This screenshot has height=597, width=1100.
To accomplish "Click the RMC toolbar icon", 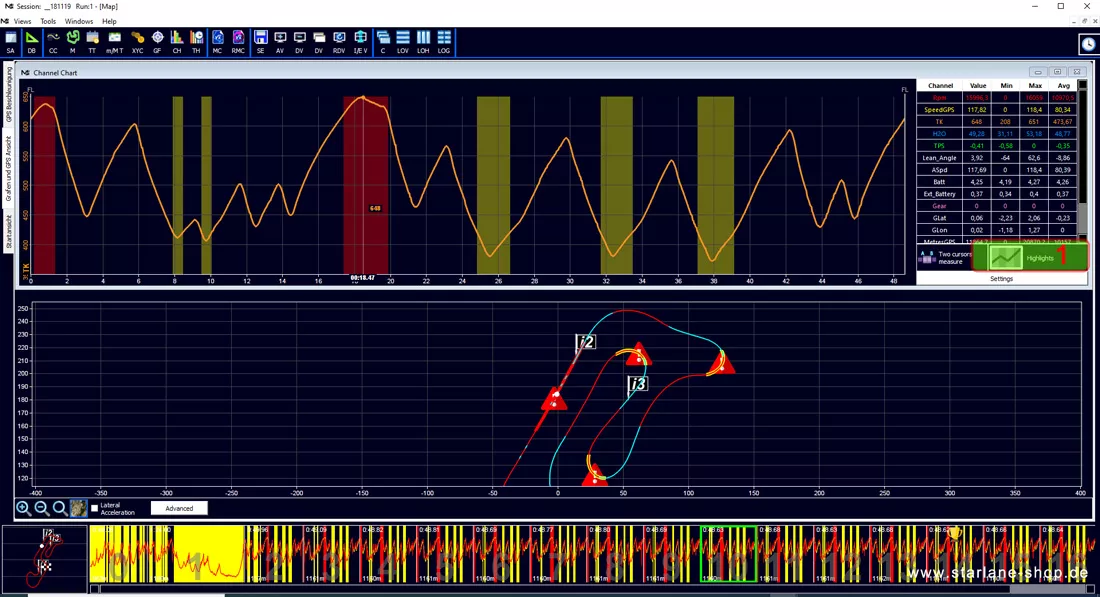I will 238,42.
